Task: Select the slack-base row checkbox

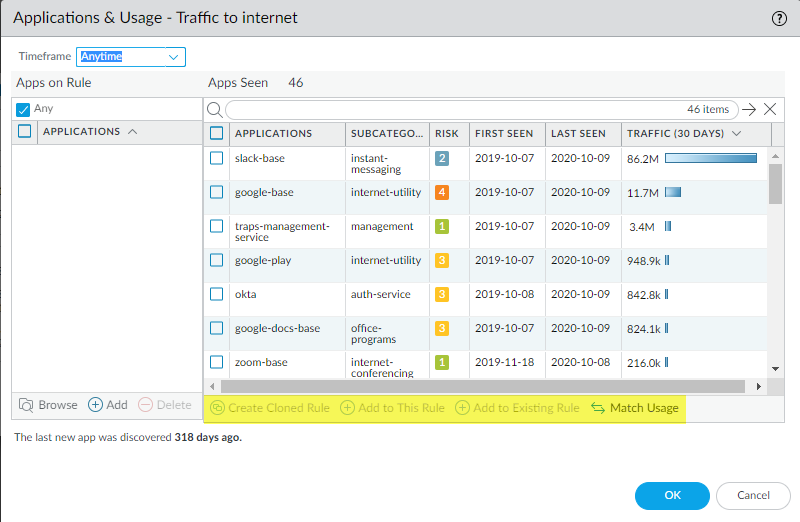Action: [x=217, y=158]
